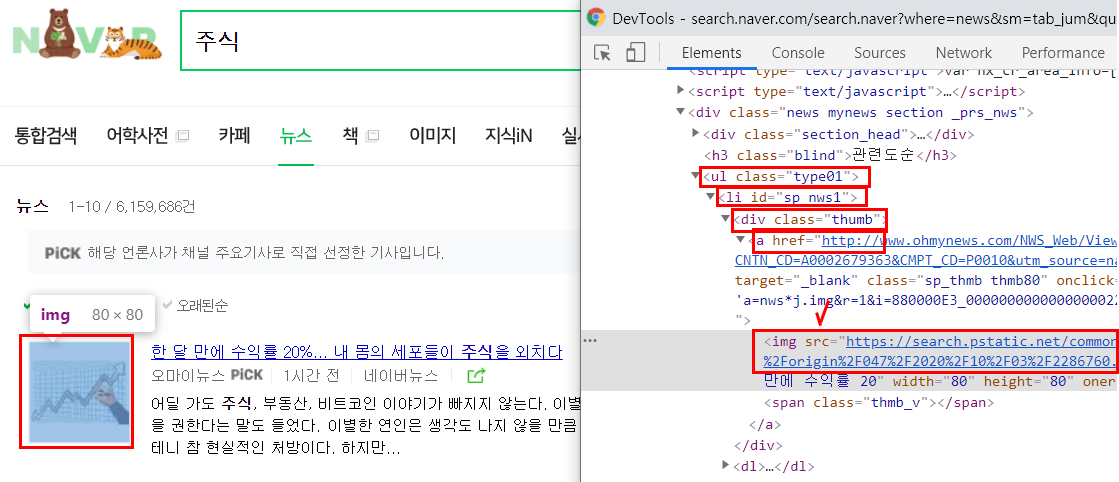
Task: Collapse the div thumb node
Action: pos(726,219)
